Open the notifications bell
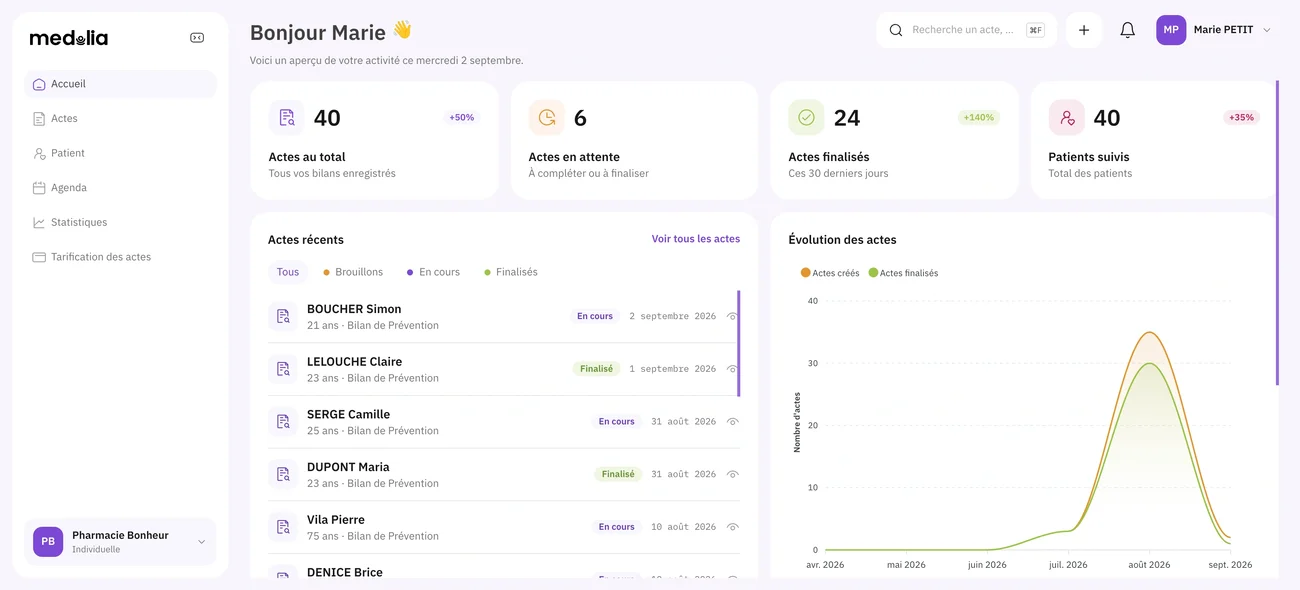The image size is (1300, 590). (x=1127, y=30)
